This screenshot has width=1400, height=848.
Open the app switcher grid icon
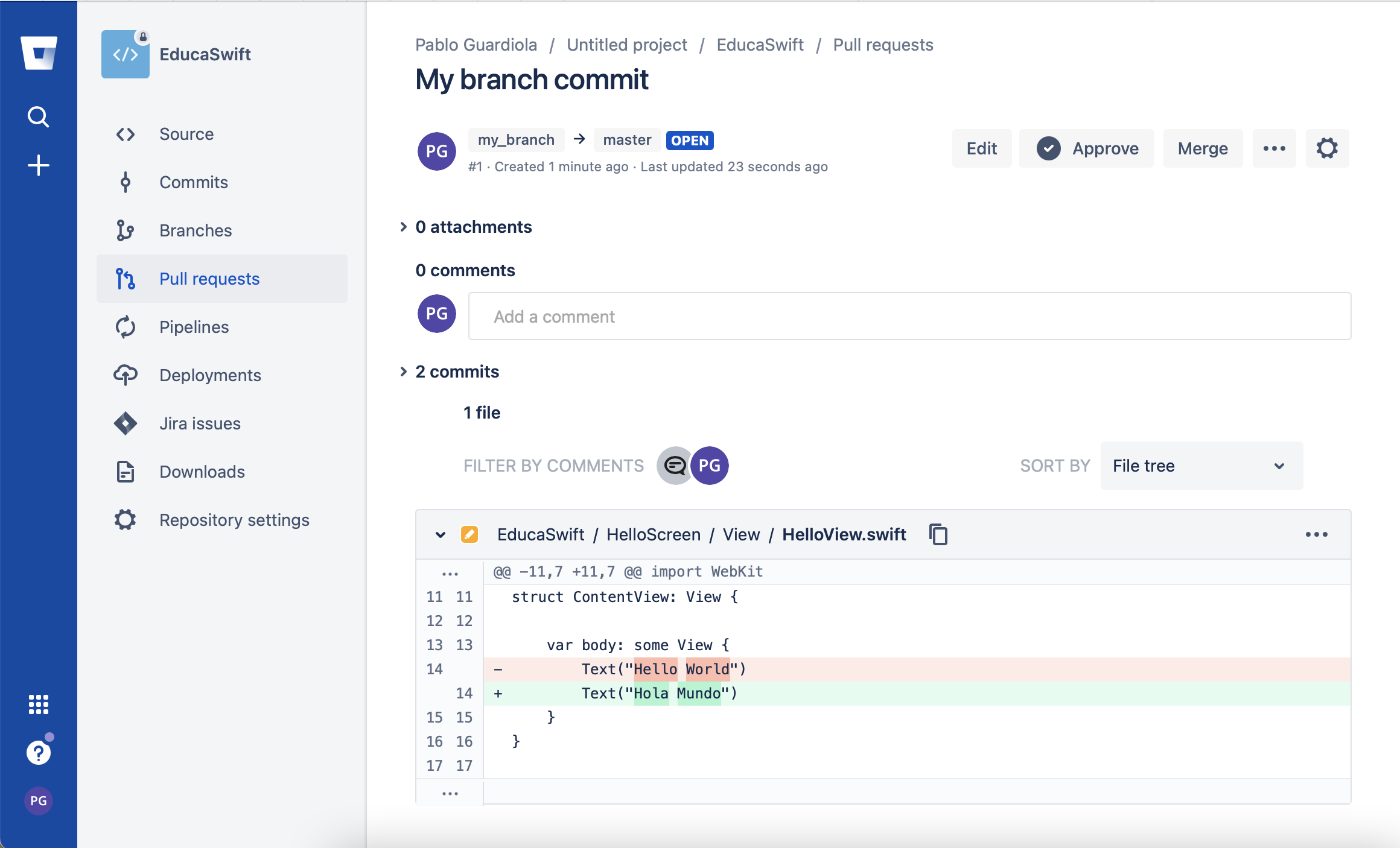tap(38, 704)
